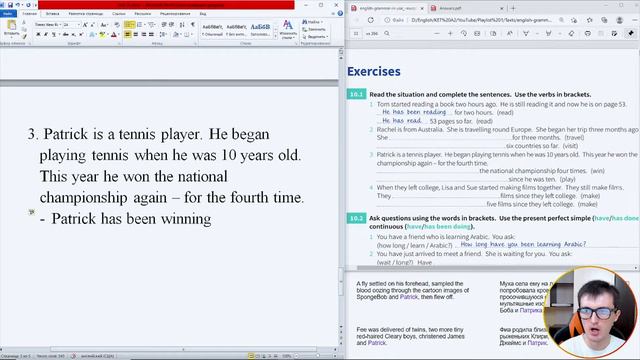Open a new browser tab
Viewport: 640px width, 360px height.
(x=513, y=8)
